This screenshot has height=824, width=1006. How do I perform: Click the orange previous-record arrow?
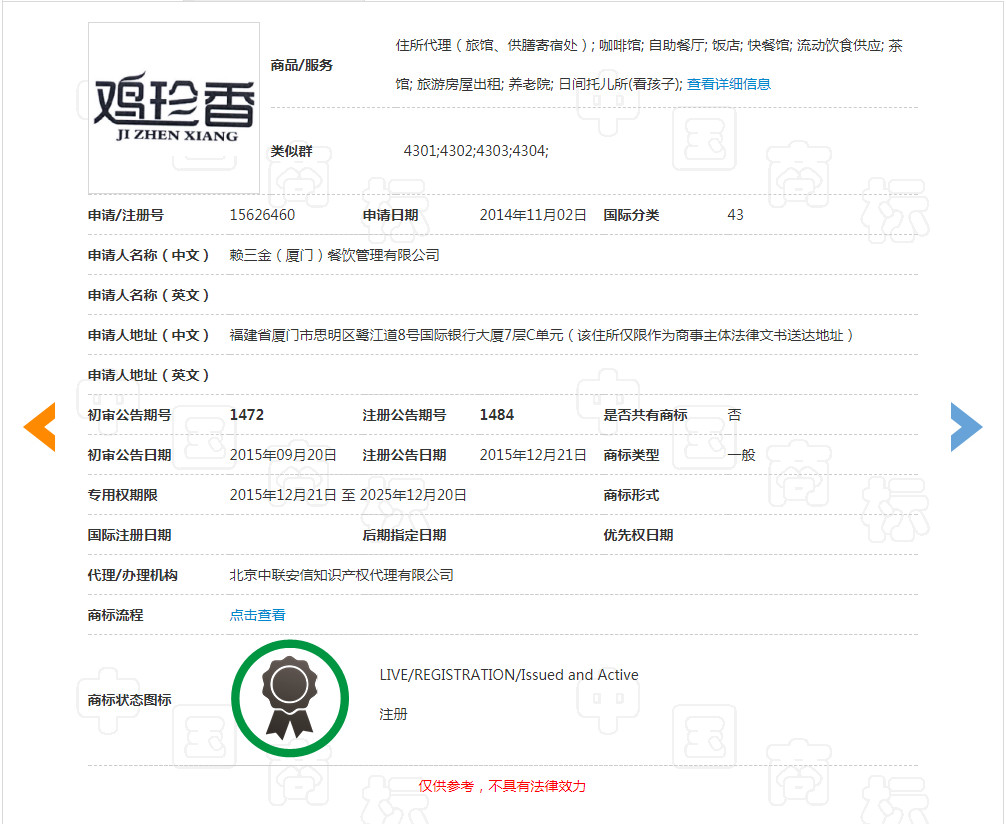[39, 426]
